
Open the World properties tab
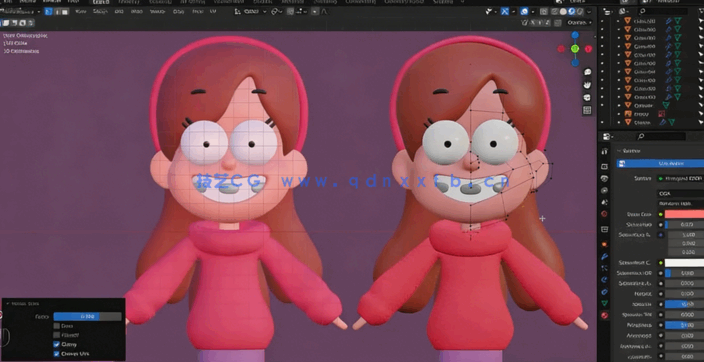point(604,214)
